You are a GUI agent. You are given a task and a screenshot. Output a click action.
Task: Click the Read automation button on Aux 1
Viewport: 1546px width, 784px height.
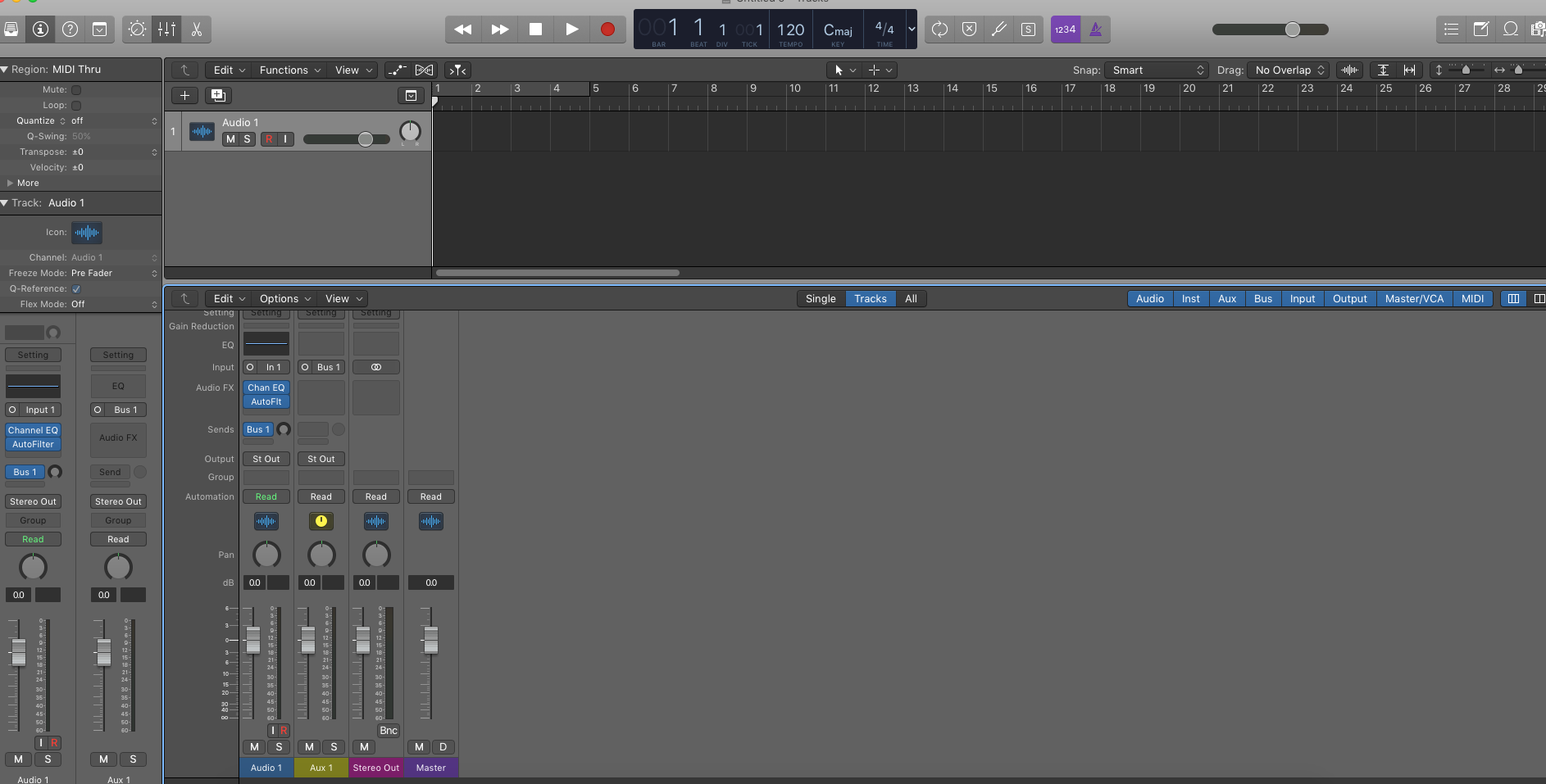321,496
